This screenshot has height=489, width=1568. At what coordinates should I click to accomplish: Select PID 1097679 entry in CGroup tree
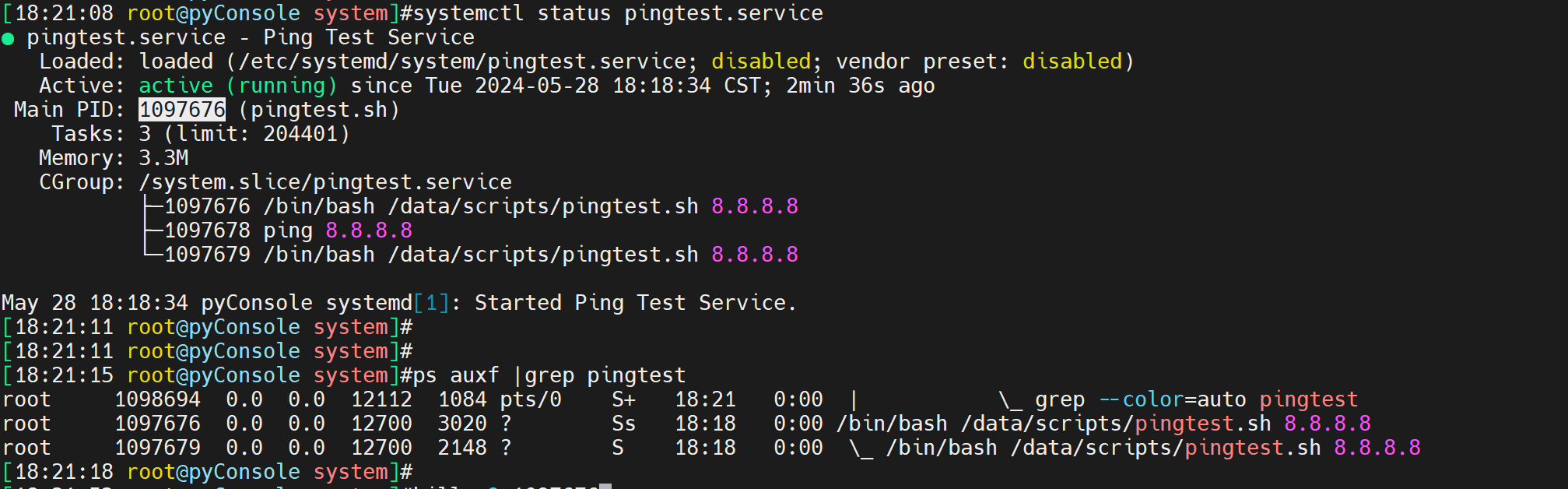coord(207,255)
